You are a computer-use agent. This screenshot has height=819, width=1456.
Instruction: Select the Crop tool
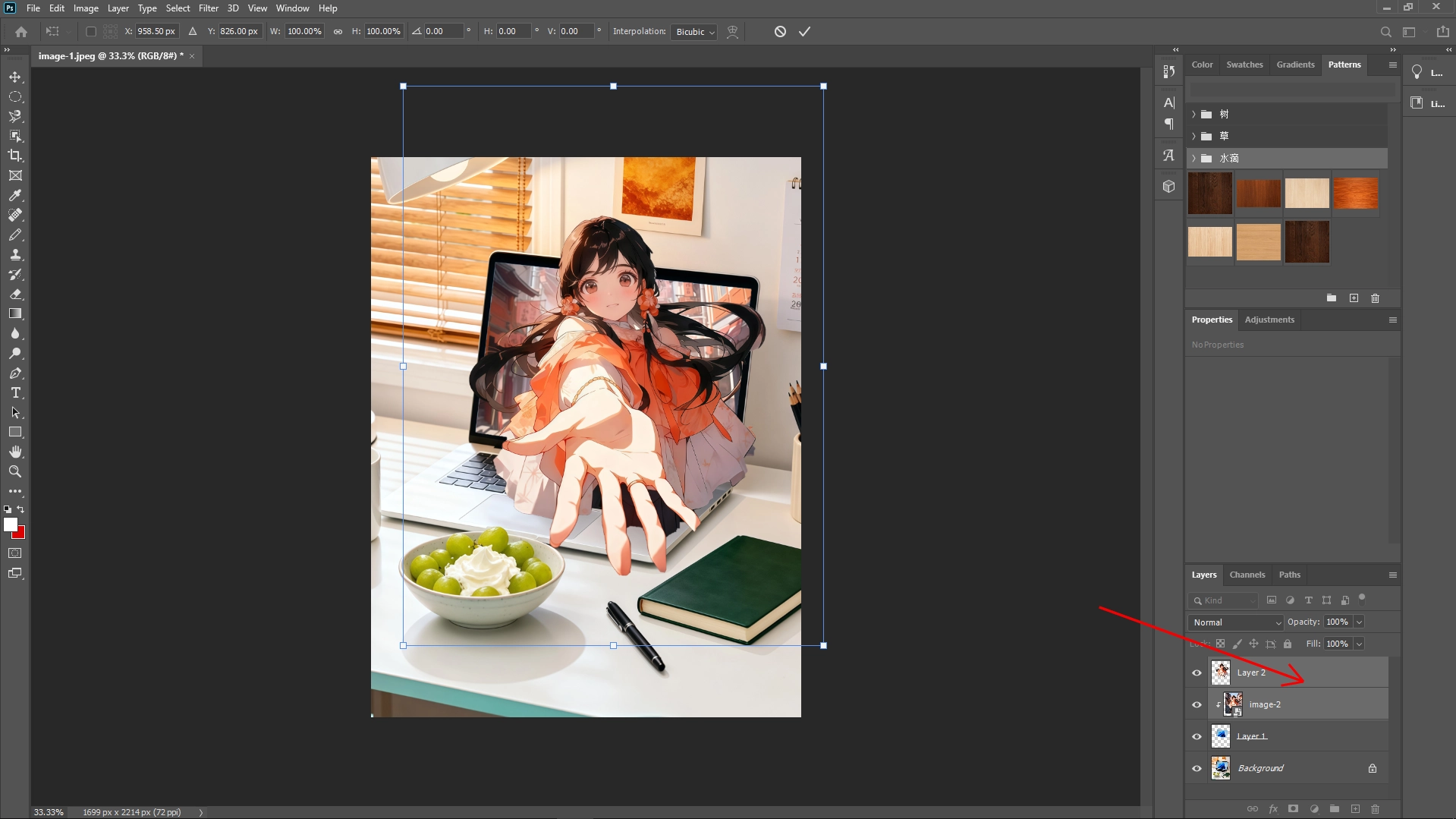[15, 156]
